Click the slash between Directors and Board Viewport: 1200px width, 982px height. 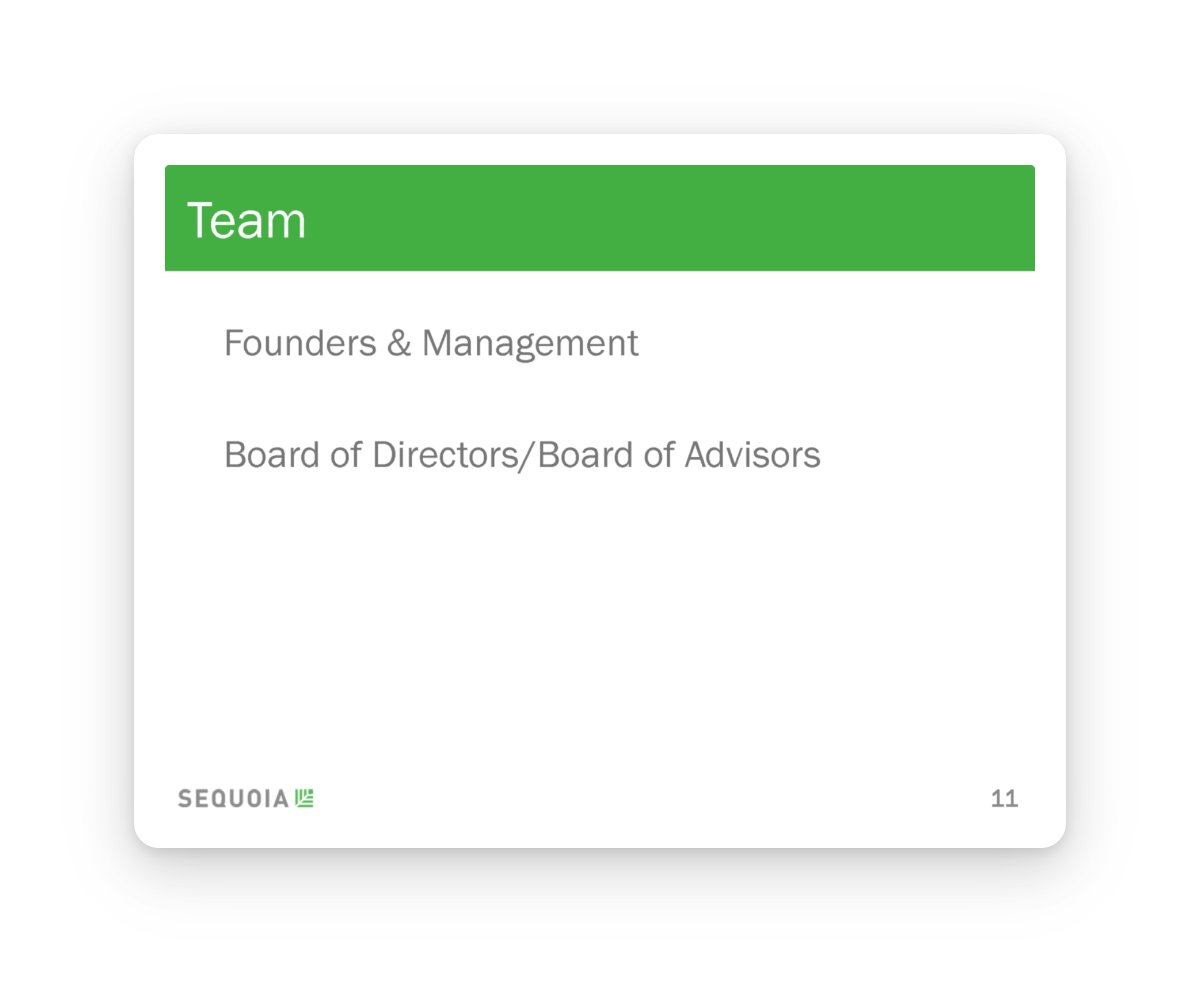[531, 455]
